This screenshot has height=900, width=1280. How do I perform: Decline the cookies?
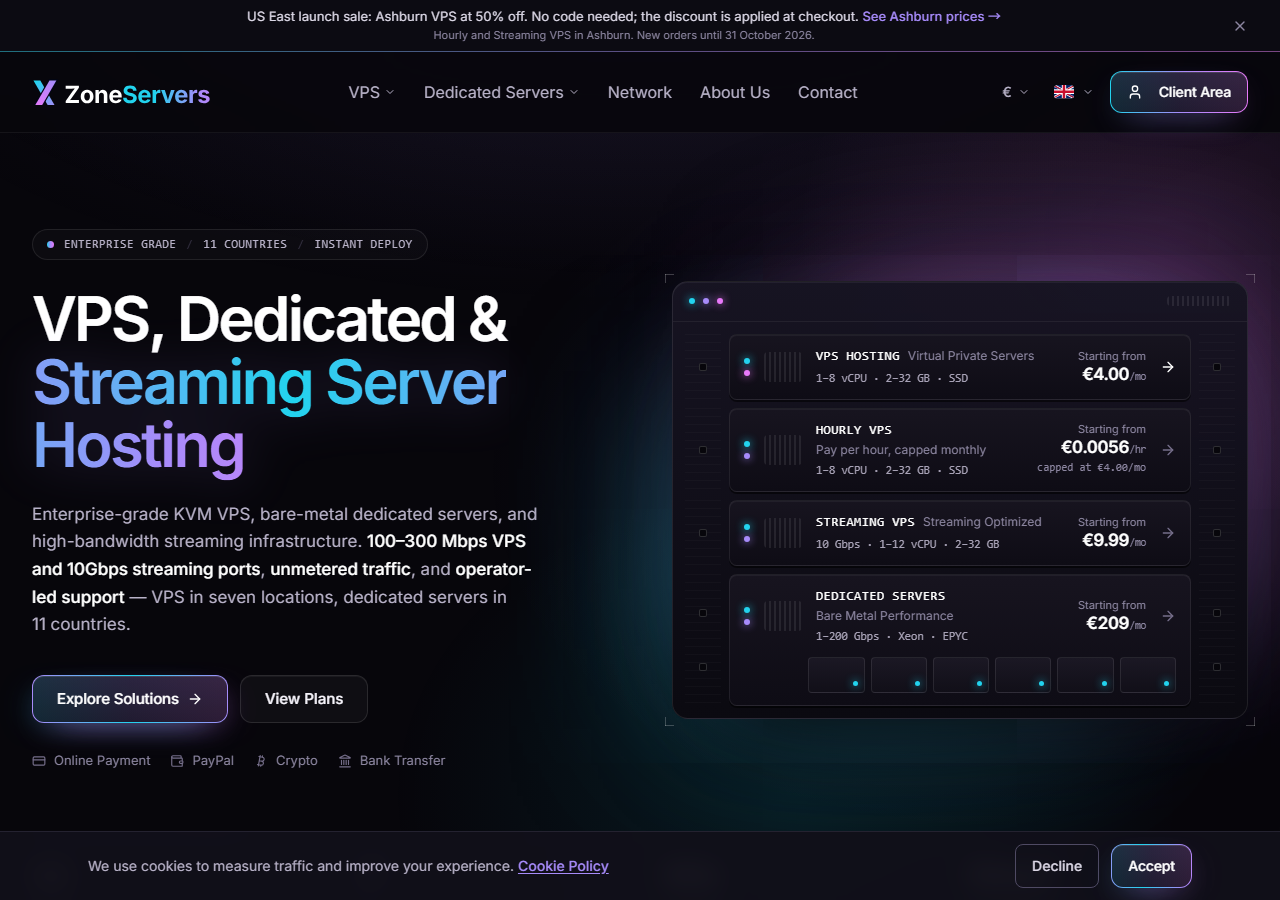(1057, 866)
